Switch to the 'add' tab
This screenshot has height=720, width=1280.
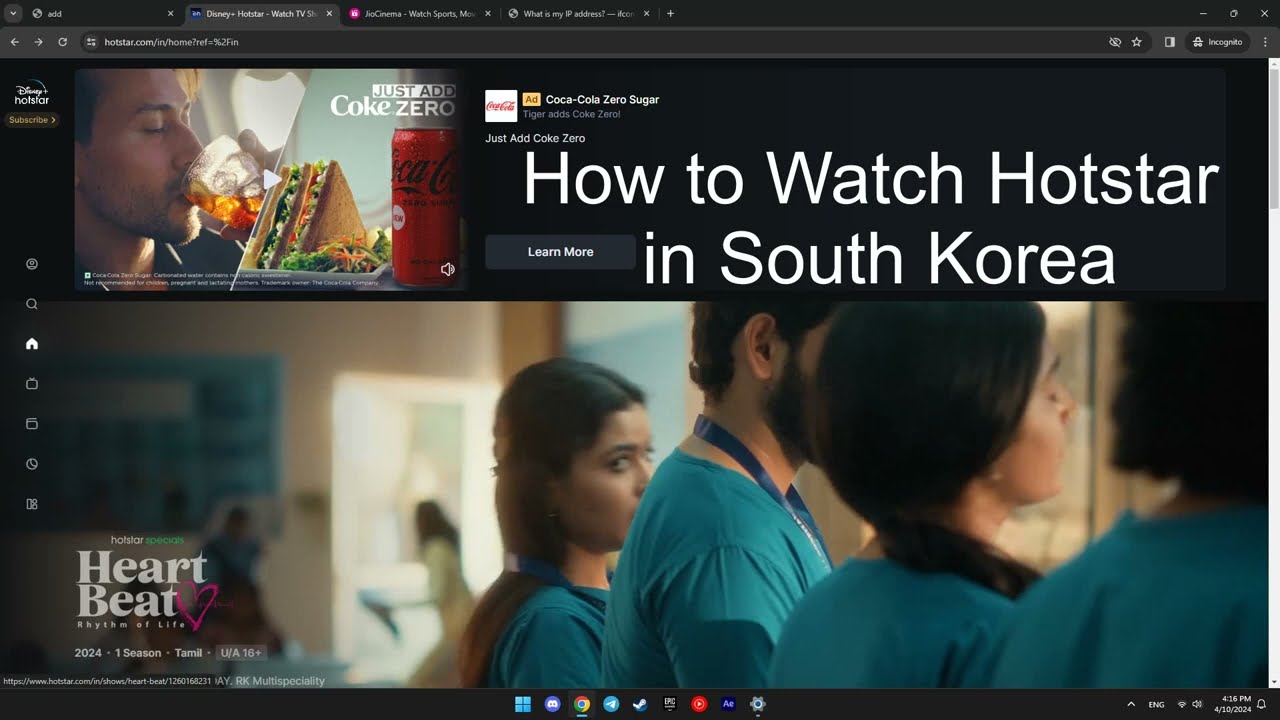[100, 14]
